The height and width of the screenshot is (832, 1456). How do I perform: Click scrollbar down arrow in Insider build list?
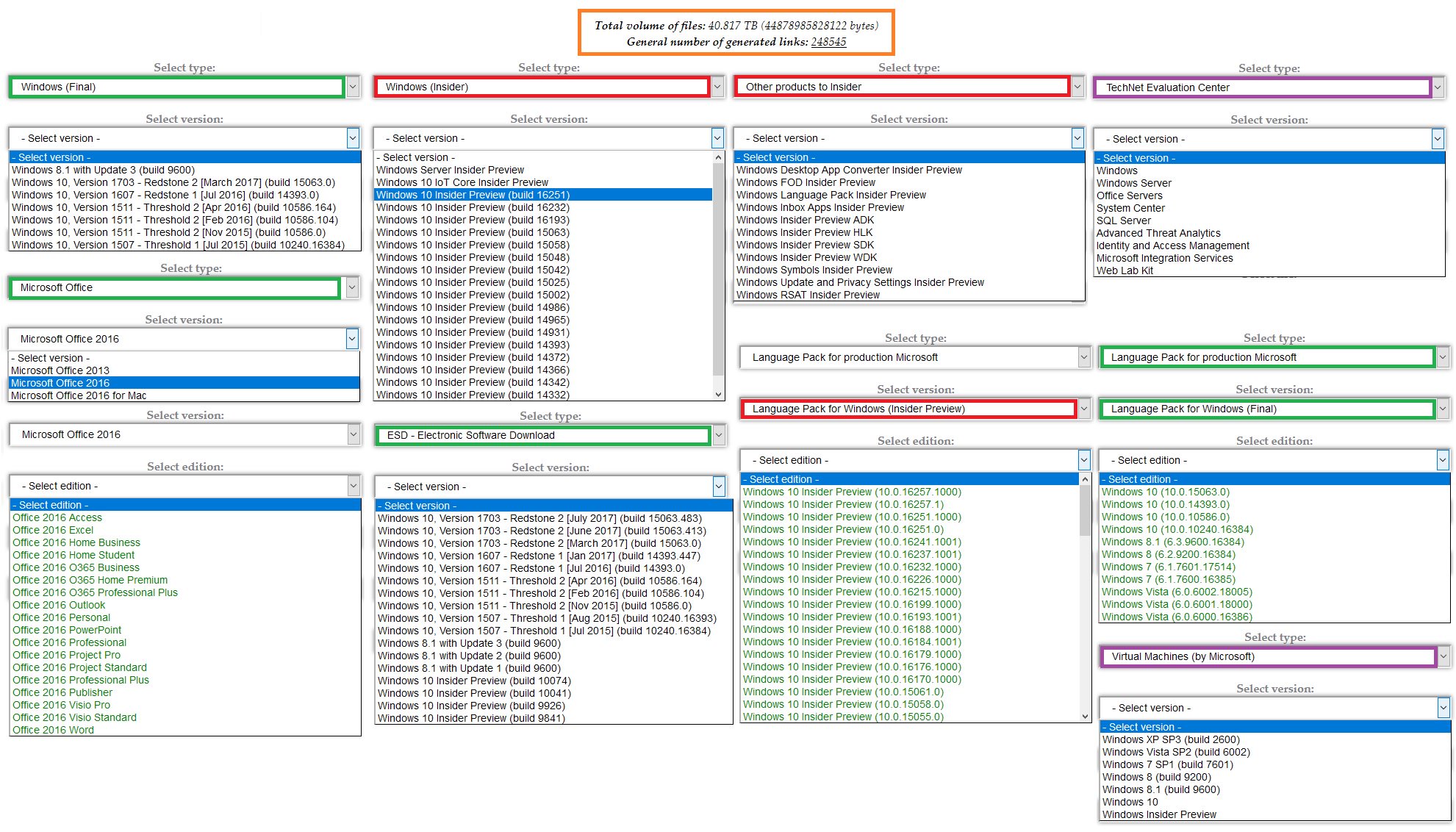pos(719,395)
